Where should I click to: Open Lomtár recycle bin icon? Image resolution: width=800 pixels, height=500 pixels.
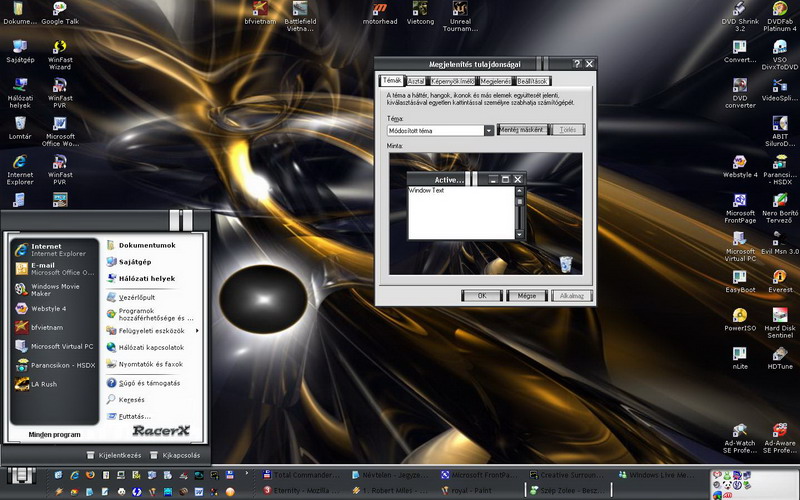coord(20,128)
